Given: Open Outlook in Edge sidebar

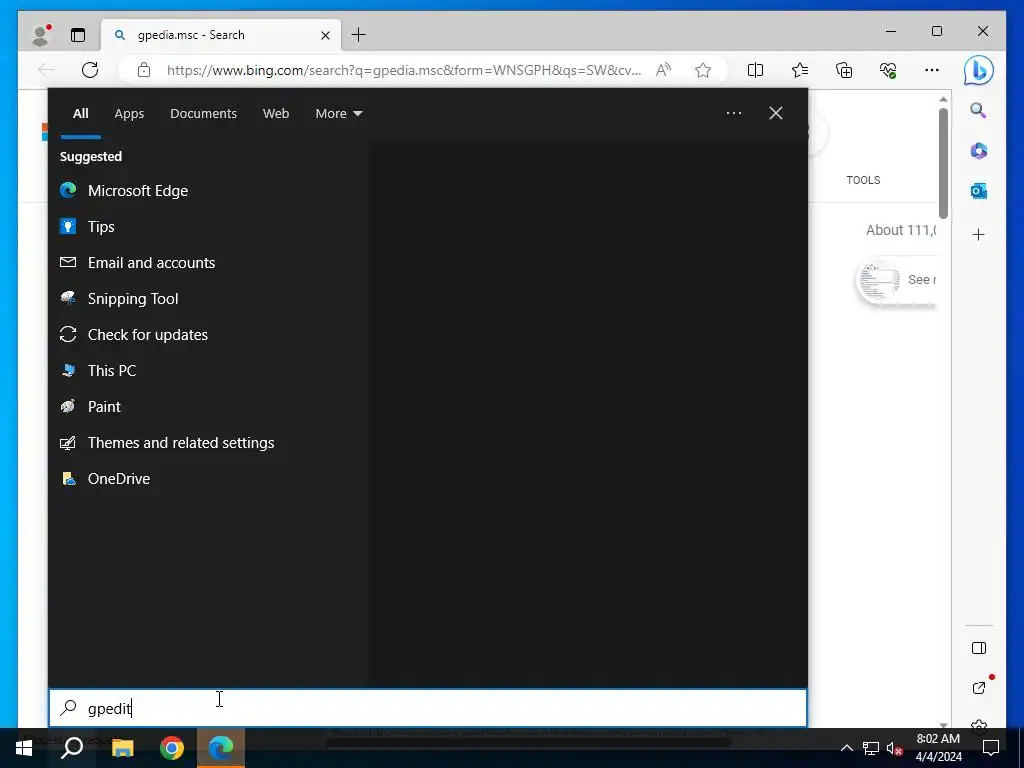Looking at the screenshot, I should point(978,191).
